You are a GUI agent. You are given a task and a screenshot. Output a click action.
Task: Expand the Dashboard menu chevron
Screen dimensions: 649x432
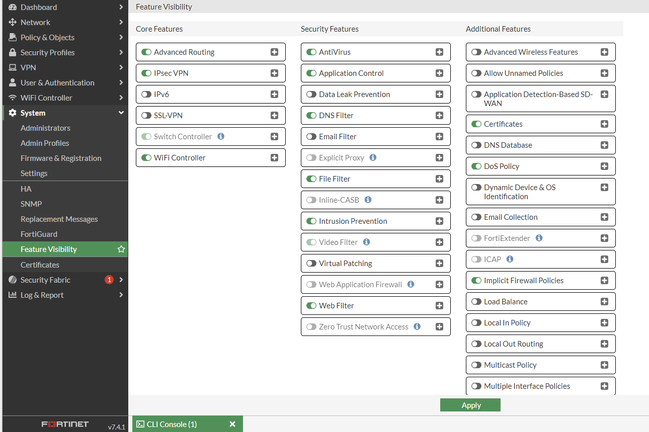tap(121, 7)
